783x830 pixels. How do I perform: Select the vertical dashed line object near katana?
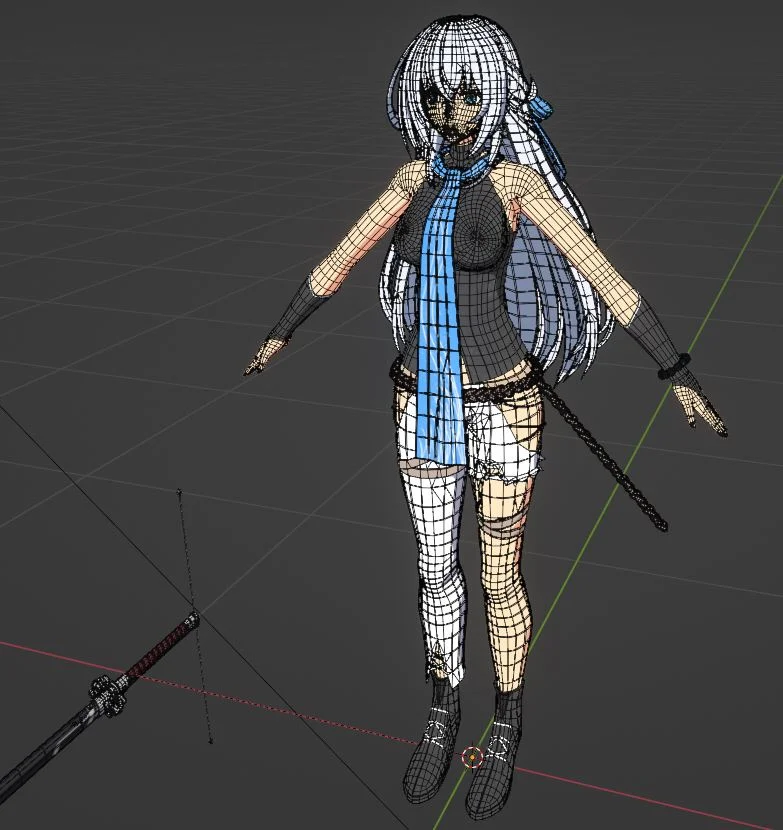(195, 617)
